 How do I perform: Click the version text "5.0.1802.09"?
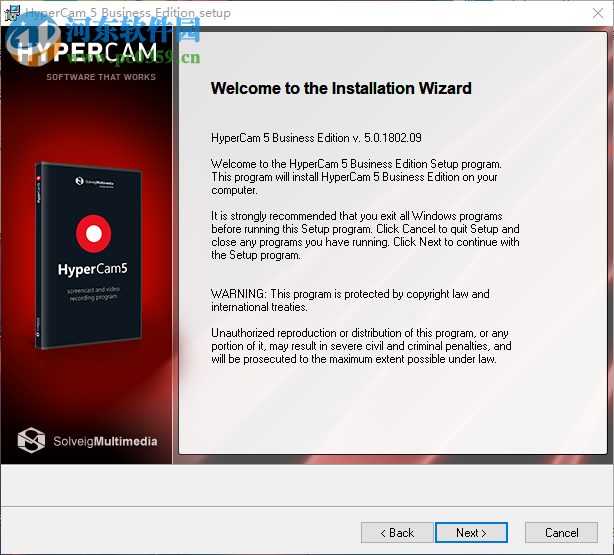[x=393, y=138]
